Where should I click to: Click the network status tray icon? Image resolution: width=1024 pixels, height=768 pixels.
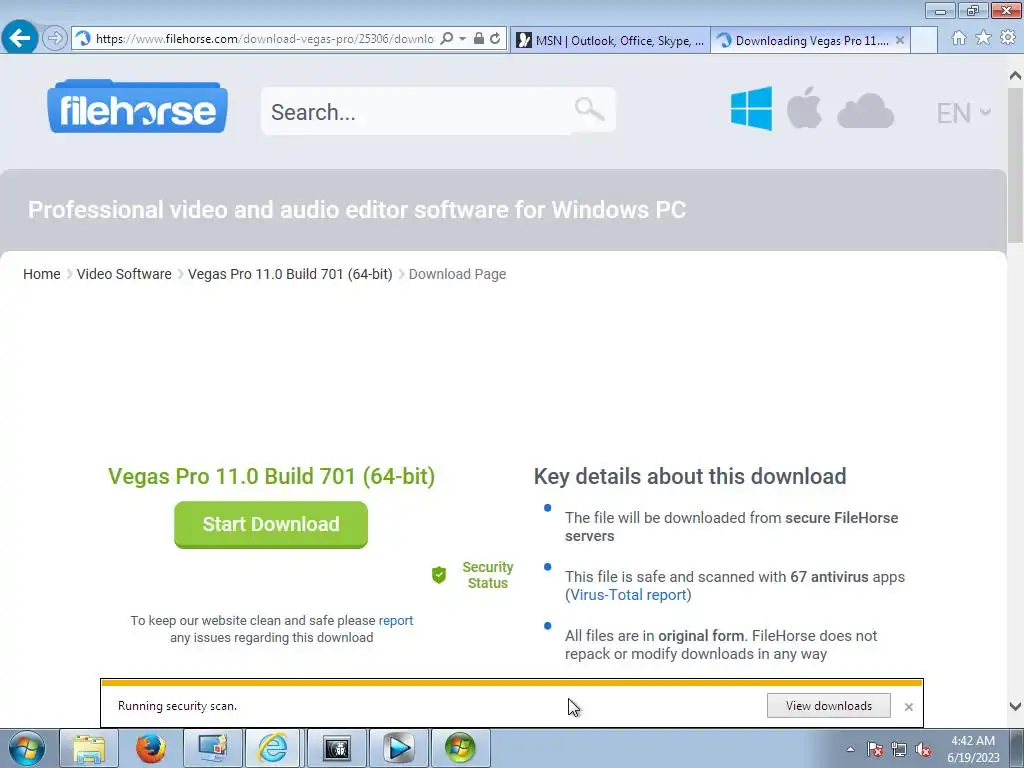pos(899,750)
